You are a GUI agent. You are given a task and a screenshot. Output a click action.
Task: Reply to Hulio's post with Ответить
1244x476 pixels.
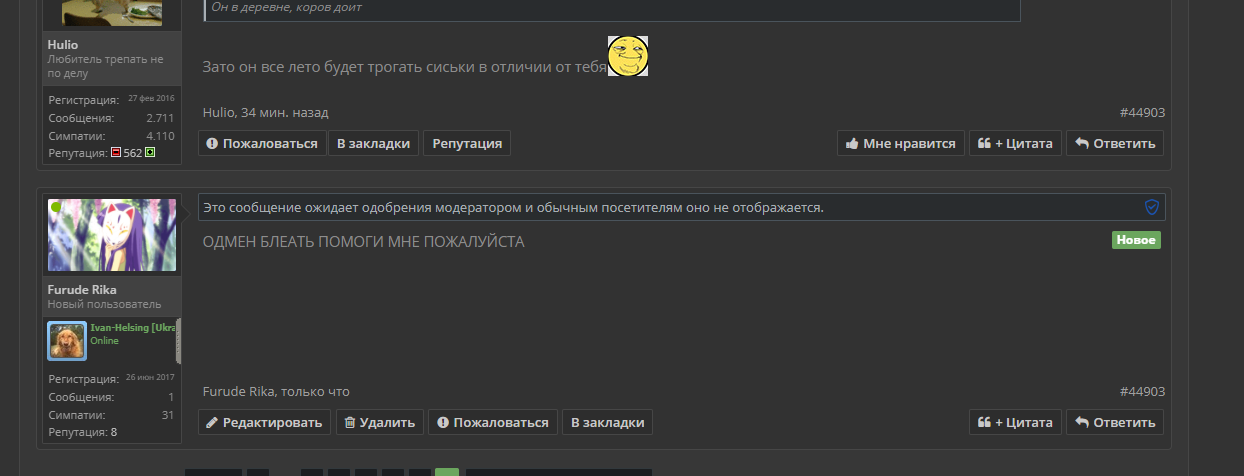pyautogui.click(x=1115, y=143)
